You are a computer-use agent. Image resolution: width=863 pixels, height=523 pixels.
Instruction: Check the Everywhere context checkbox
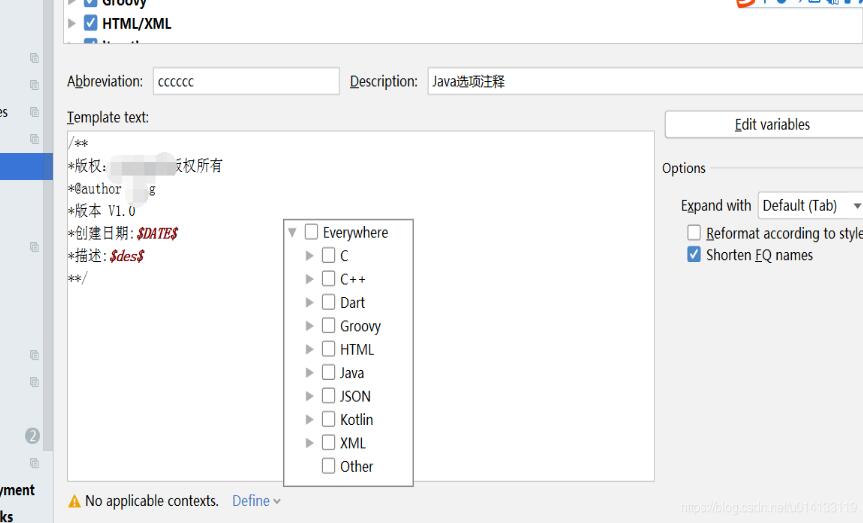click(x=312, y=232)
